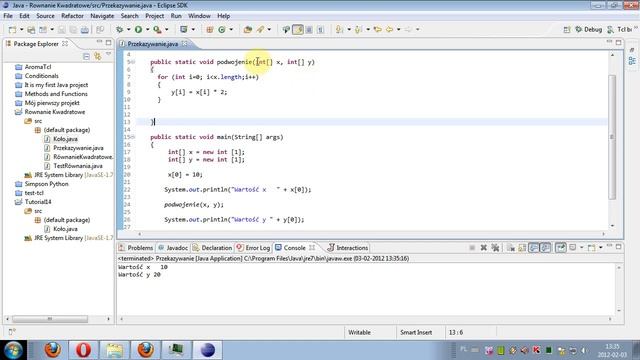Viewport: 640px width, 360px height.
Task: Fold the podwojenie method in editor
Action: click(x=133, y=62)
